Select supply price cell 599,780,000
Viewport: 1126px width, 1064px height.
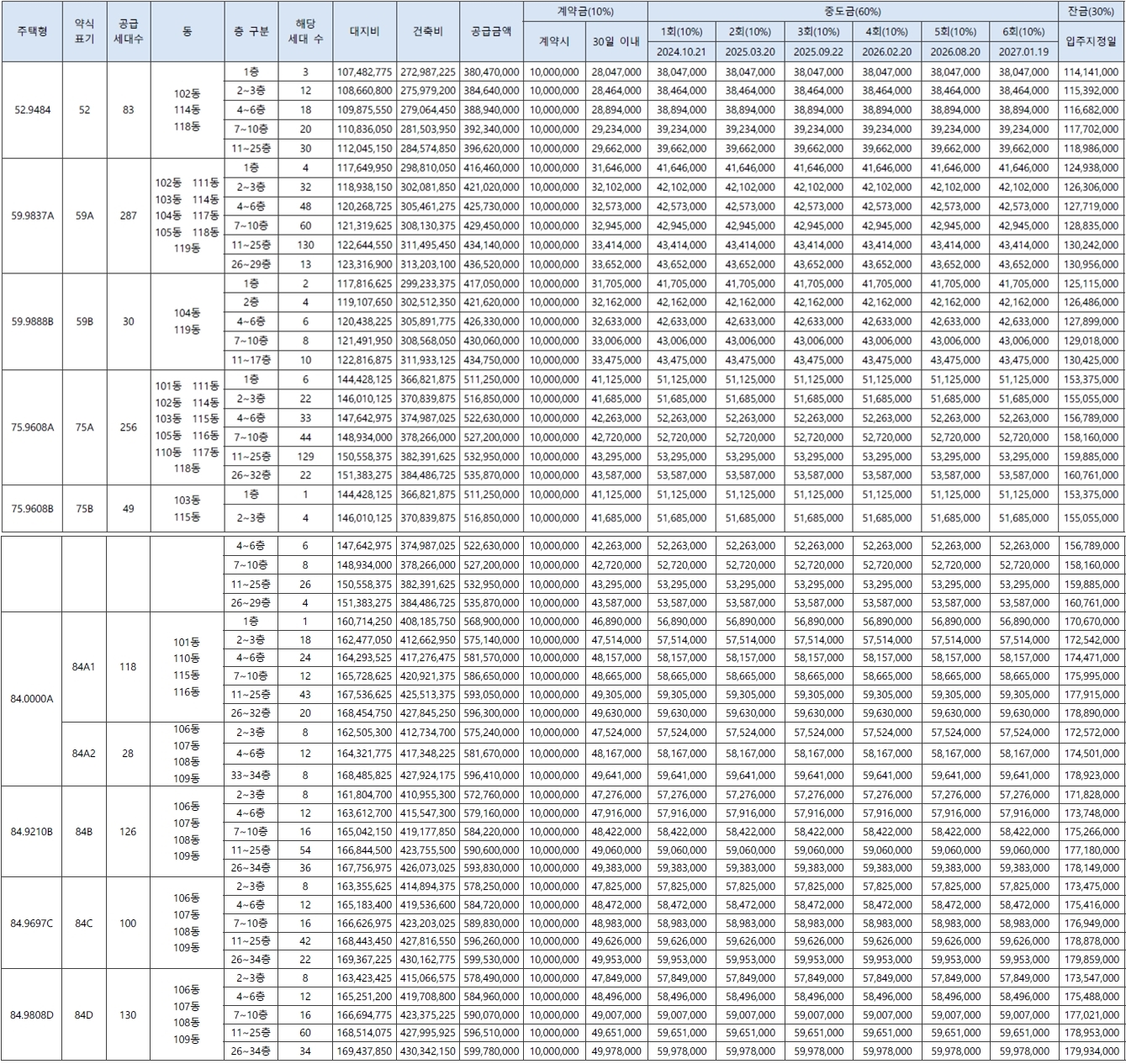490,1051
